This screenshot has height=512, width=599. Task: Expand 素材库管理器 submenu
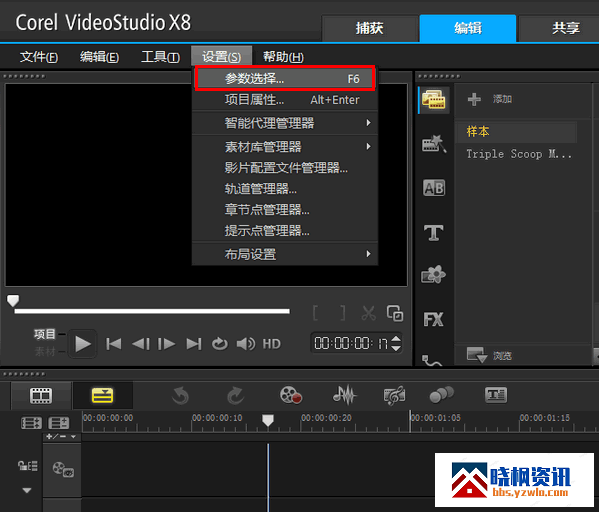pyautogui.click(x=285, y=147)
